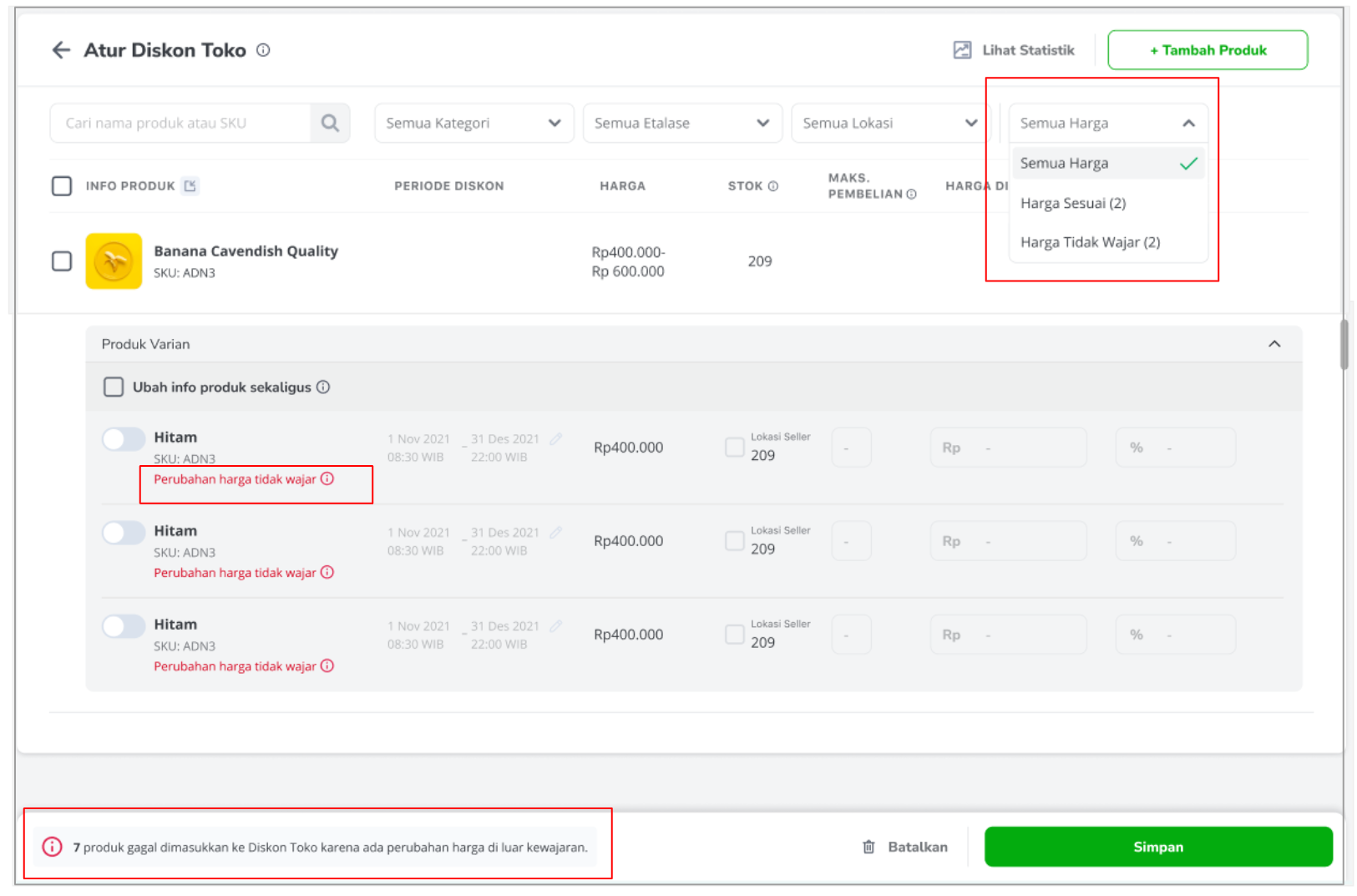The height and width of the screenshot is (896, 1357).
Task: Open the Semua Kategori dropdown
Action: pyautogui.click(x=474, y=124)
